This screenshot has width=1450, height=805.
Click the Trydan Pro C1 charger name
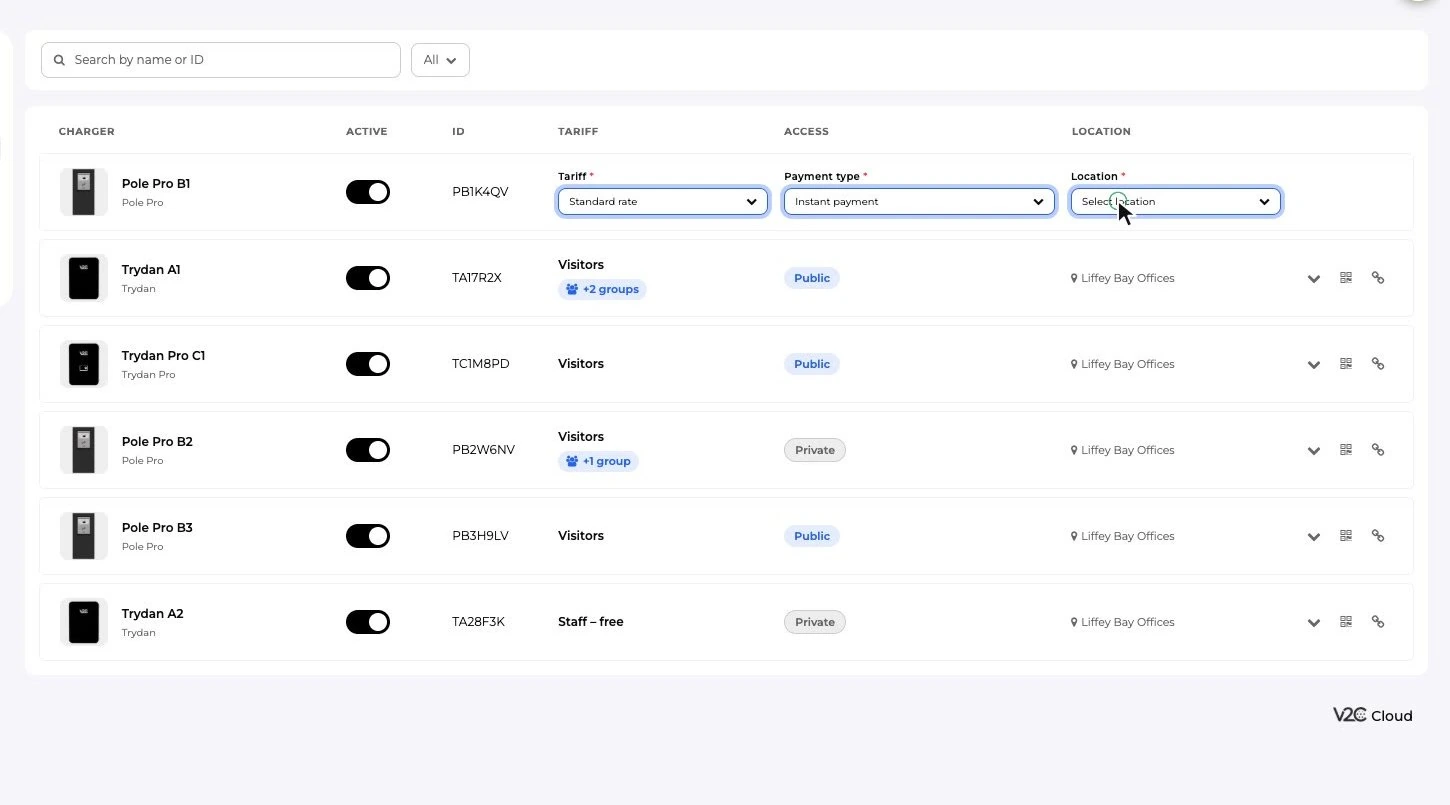point(163,356)
